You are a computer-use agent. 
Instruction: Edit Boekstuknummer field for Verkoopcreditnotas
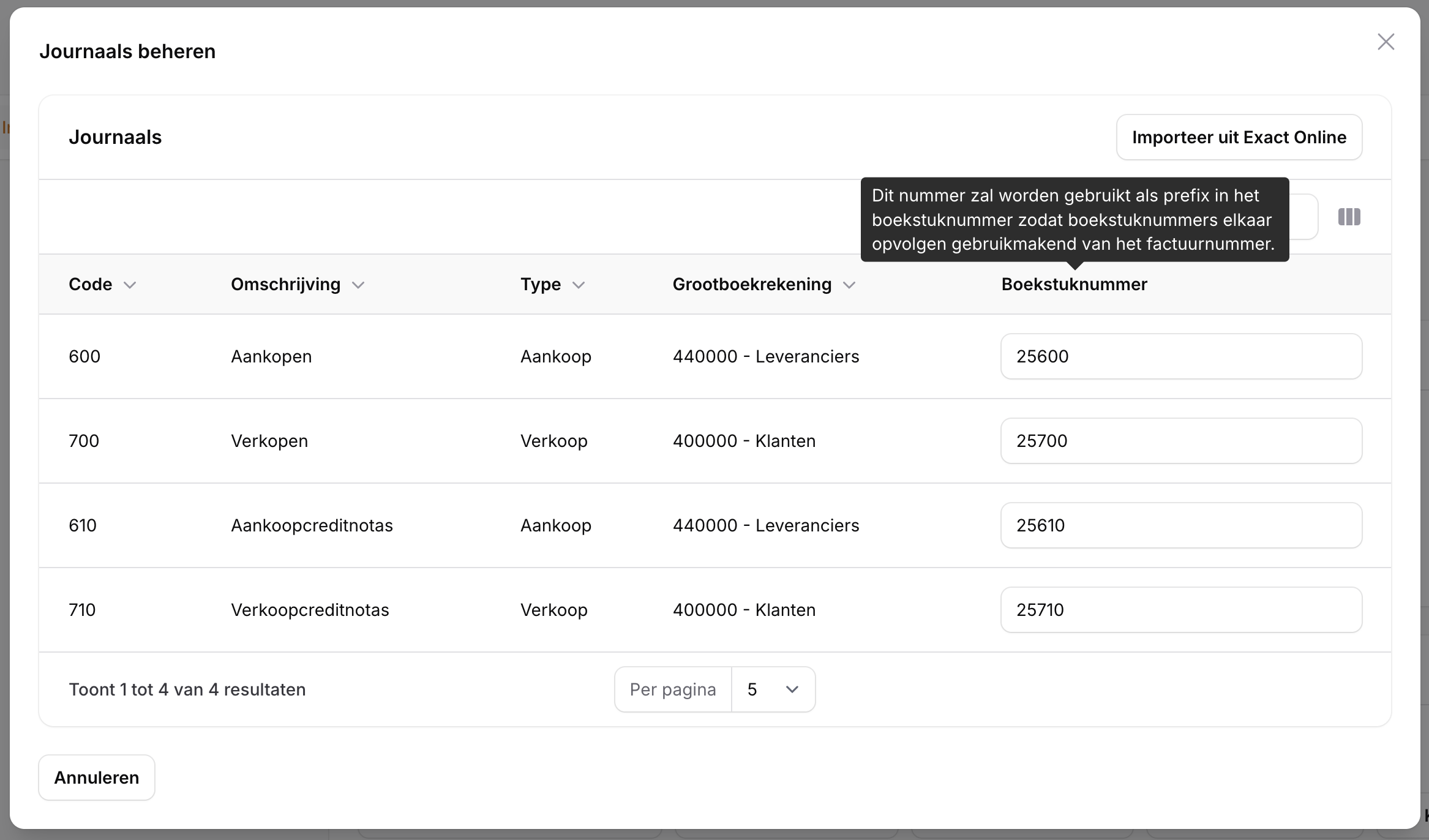point(1180,610)
